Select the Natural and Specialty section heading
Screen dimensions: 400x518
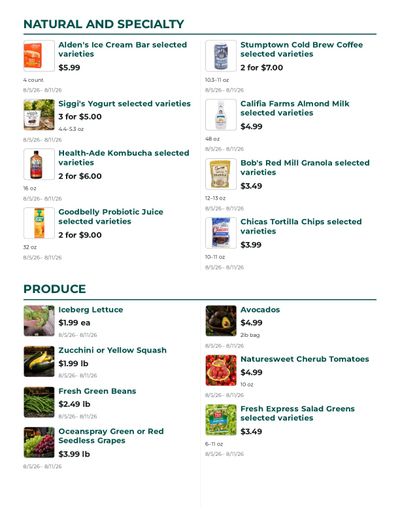[x=104, y=24]
